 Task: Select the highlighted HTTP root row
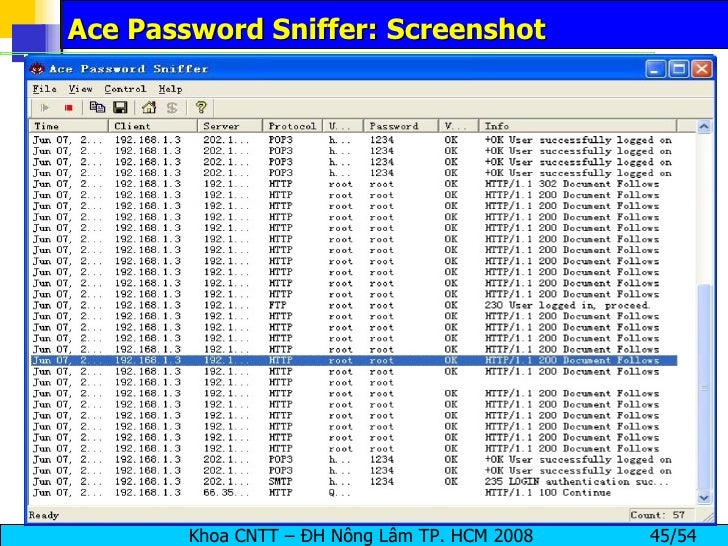[354, 360]
